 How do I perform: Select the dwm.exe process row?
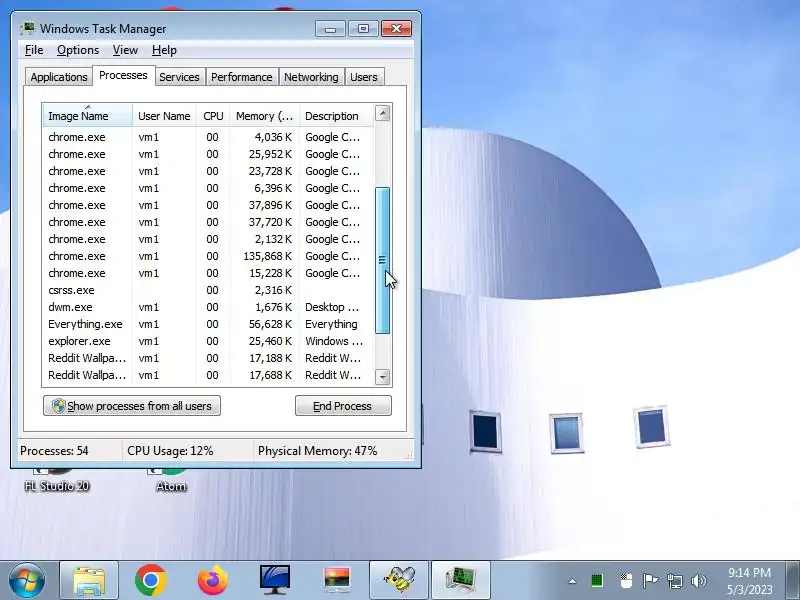coord(208,307)
